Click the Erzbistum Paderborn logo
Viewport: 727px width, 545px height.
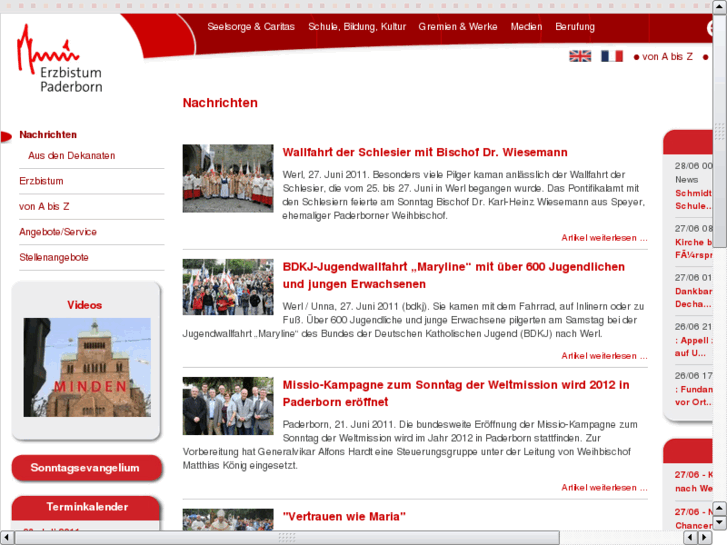click(59, 59)
